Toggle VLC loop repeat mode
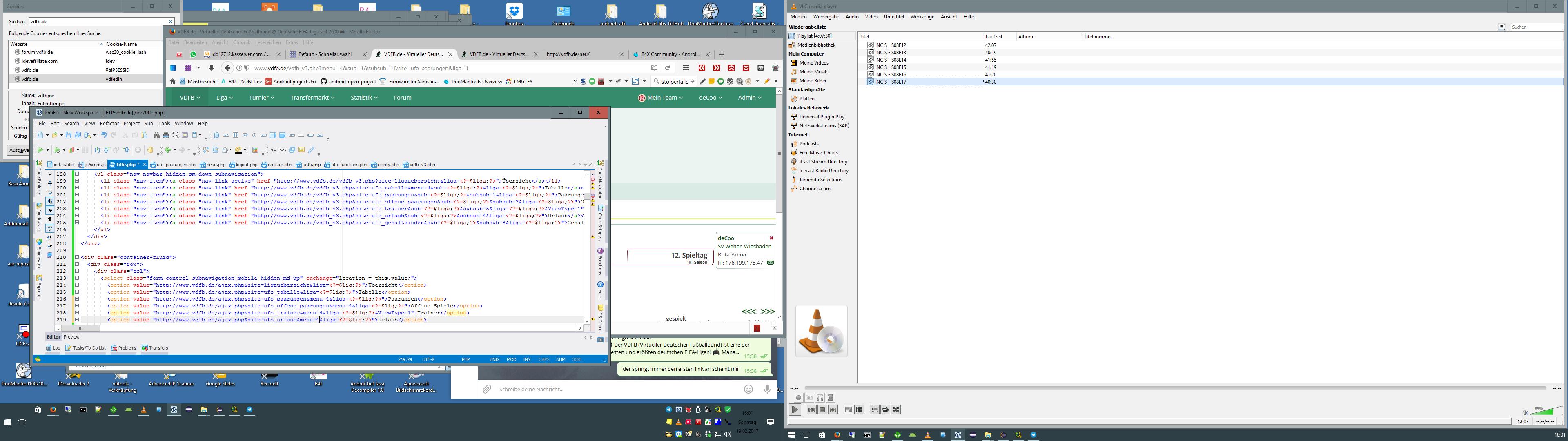 pos(885,410)
